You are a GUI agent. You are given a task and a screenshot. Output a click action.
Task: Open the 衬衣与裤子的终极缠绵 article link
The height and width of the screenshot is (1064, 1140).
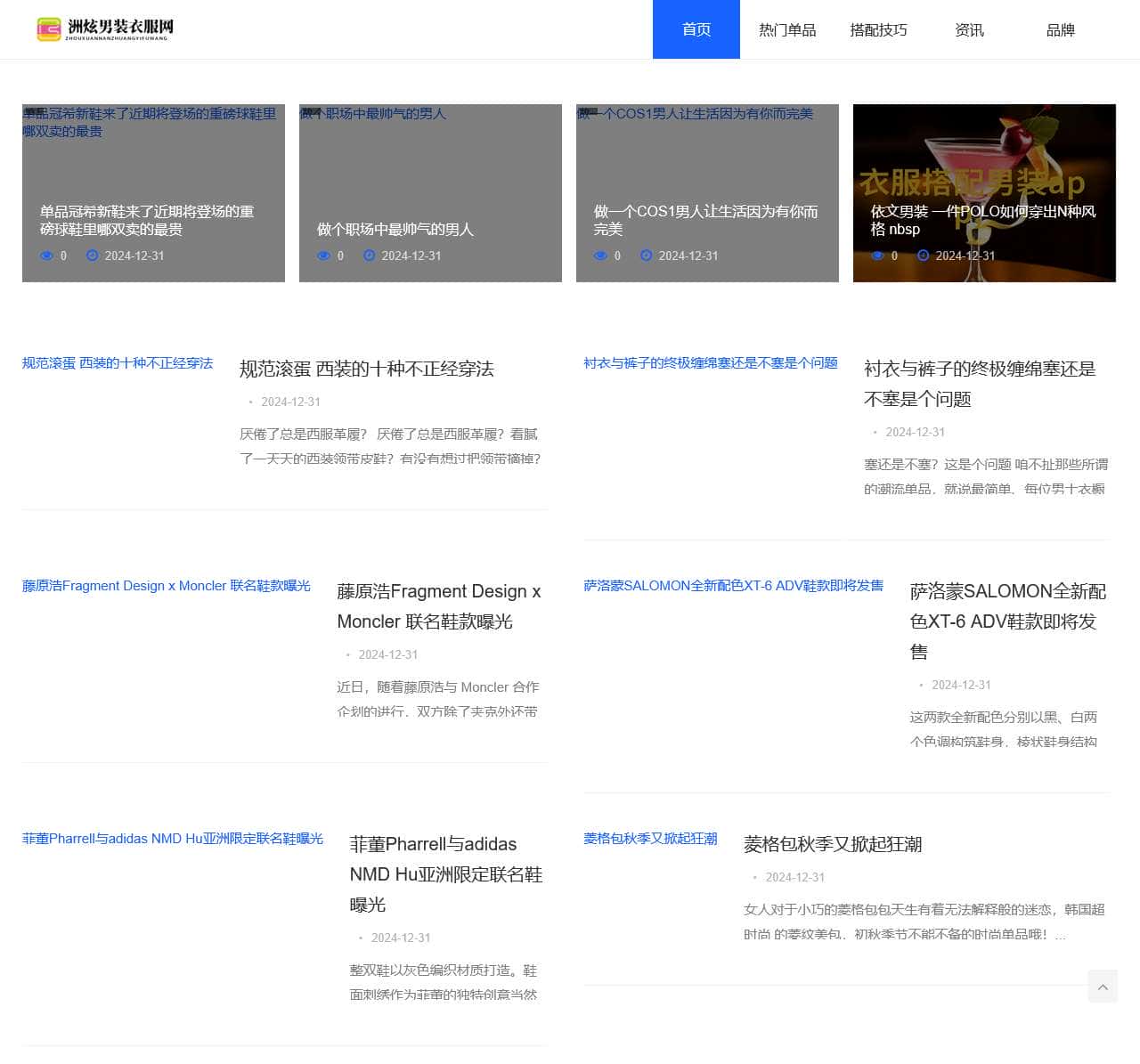(x=710, y=362)
